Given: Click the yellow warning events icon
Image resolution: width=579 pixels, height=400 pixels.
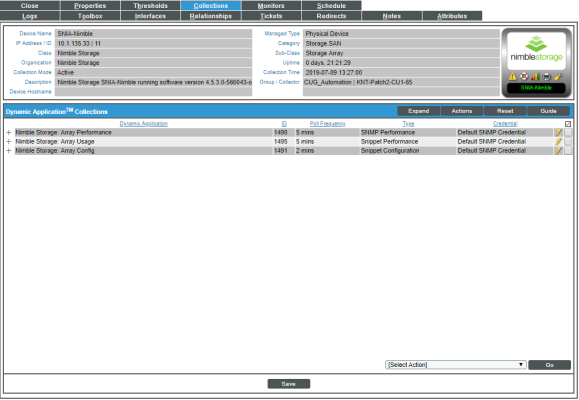Looking at the screenshot, I should click(x=513, y=77).
